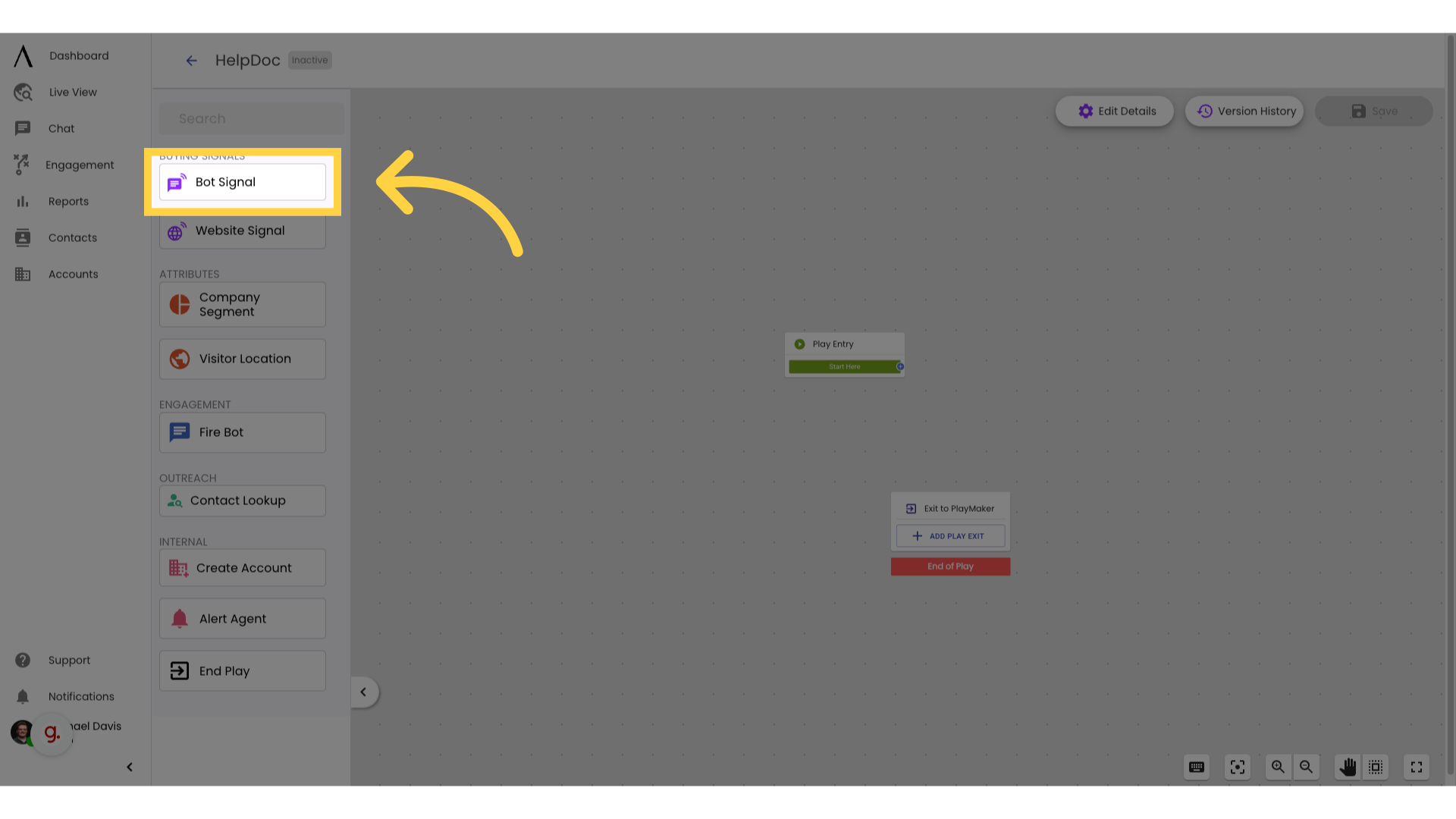Select the Website Signal icon

coord(175,231)
